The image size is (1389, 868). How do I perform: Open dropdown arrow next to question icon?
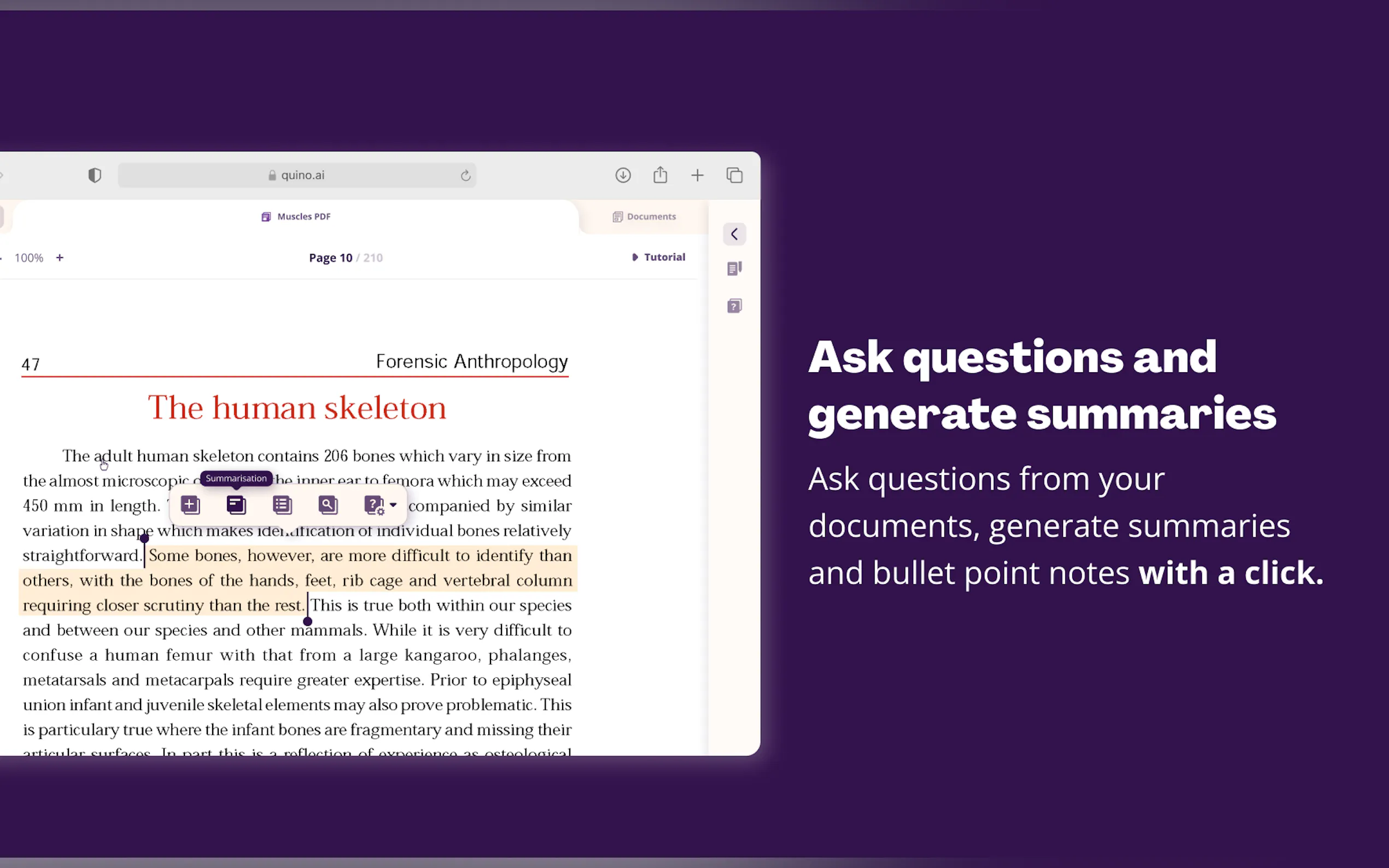[x=393, y=505]
